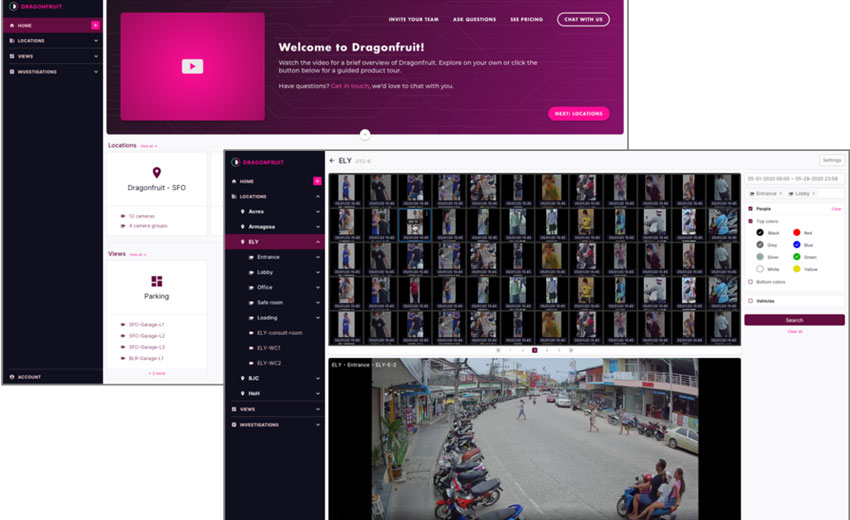Click the Clear all link below Search
Viewport: 850px width, 520px height.
tap(795, 331)
